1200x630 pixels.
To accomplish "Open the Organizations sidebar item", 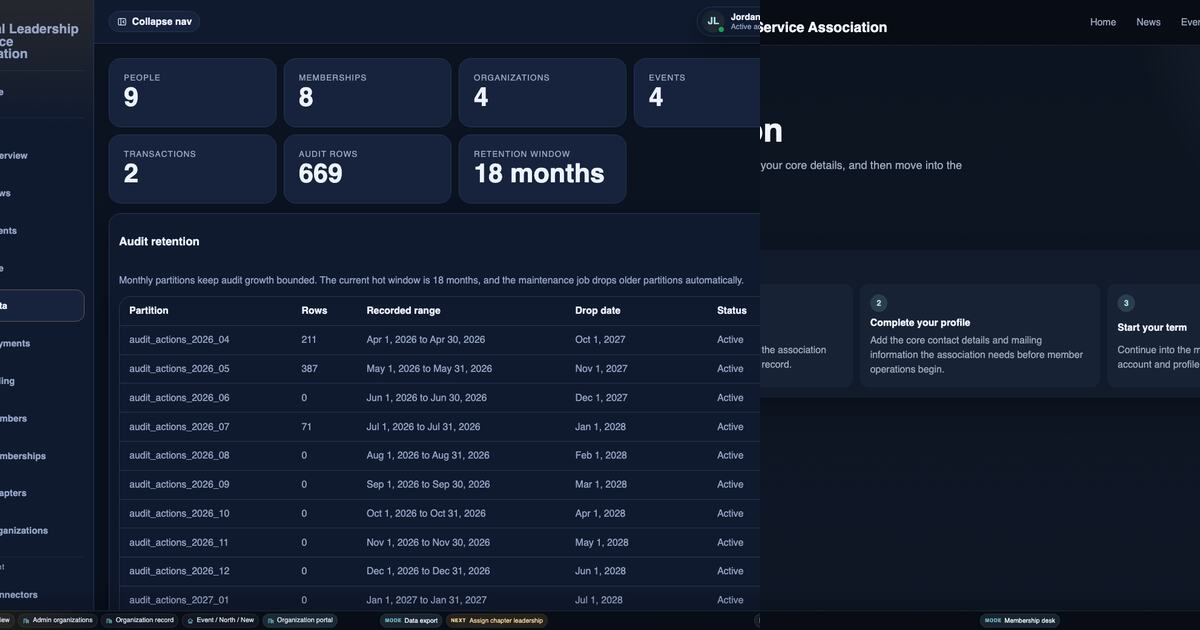I will coord(42,531).
